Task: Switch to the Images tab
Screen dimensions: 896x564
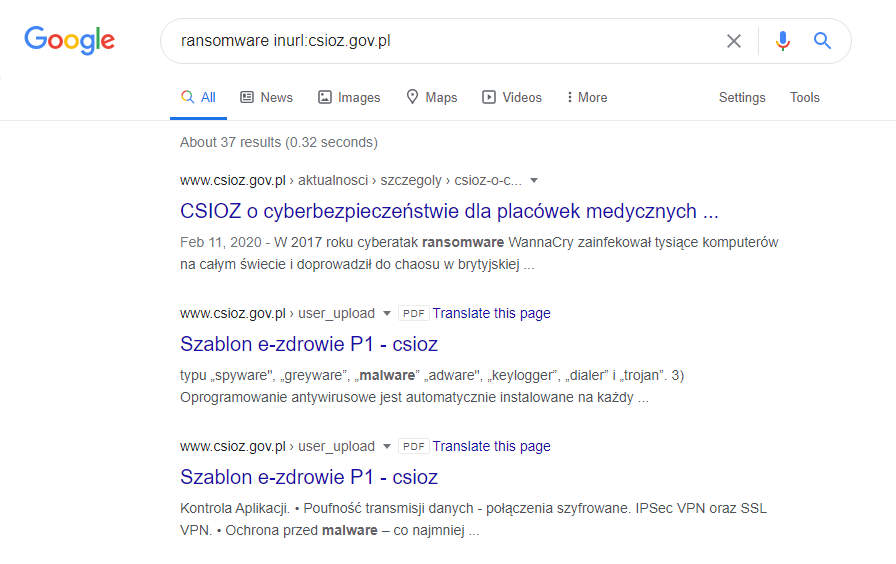Action: point(349,98)
